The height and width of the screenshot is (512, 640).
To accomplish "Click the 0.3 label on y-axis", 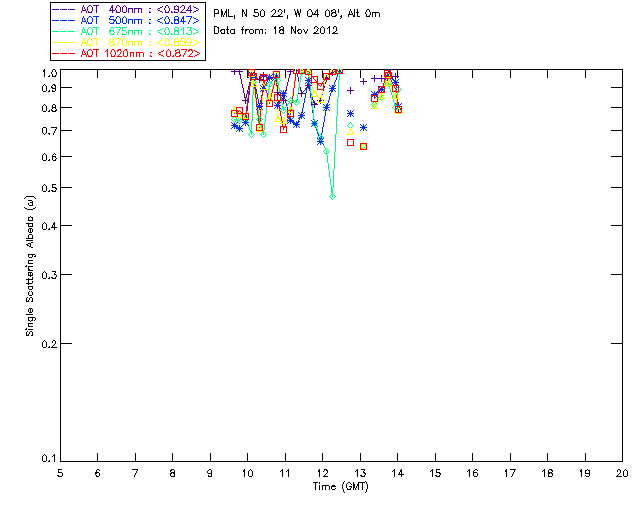I will point(47,275).
